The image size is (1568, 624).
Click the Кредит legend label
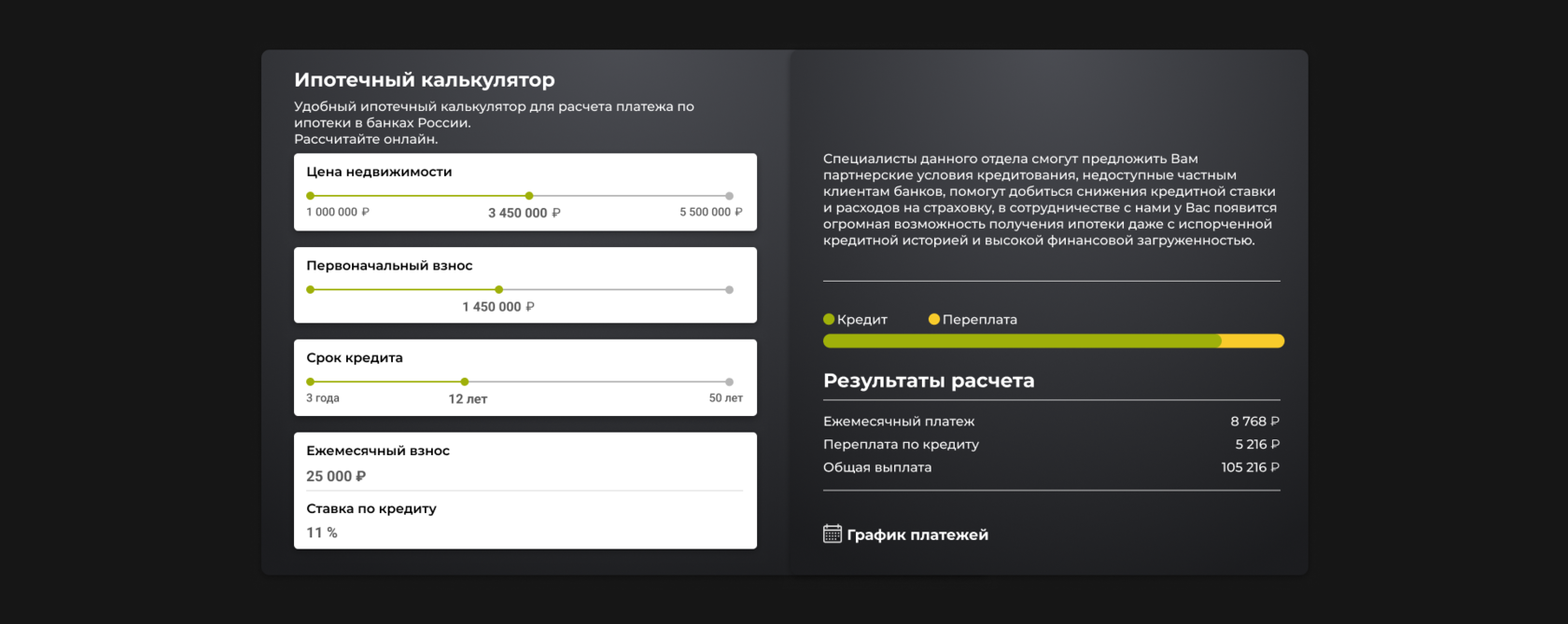(x=862, y=320)
